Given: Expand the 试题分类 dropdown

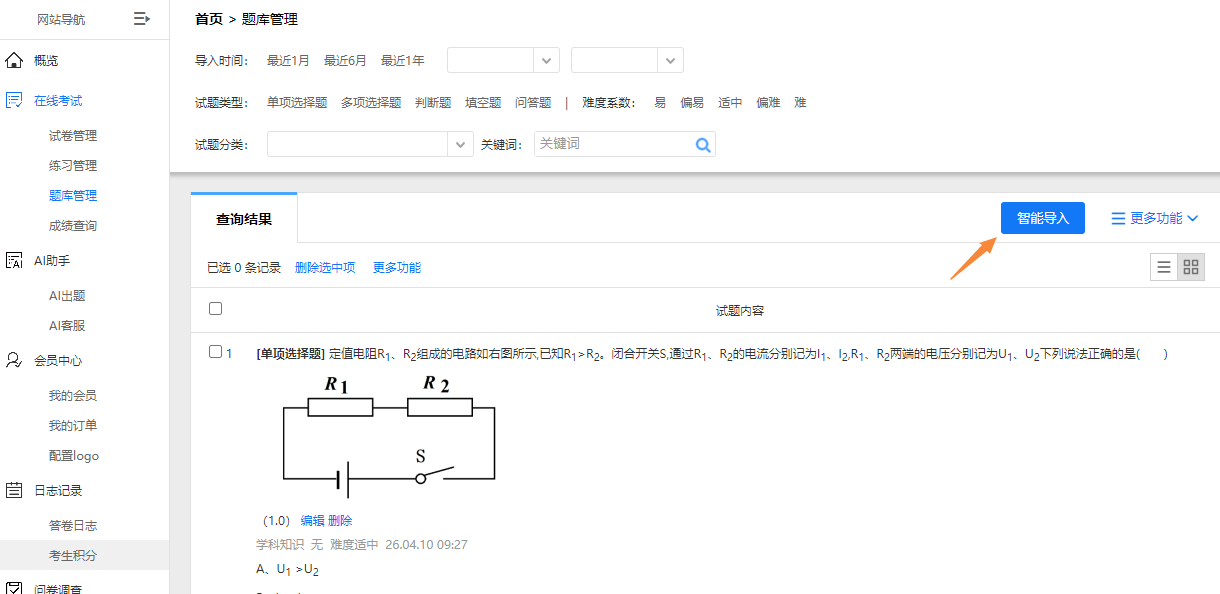Looking at the screenshot, I should click(x=368, y=144).
